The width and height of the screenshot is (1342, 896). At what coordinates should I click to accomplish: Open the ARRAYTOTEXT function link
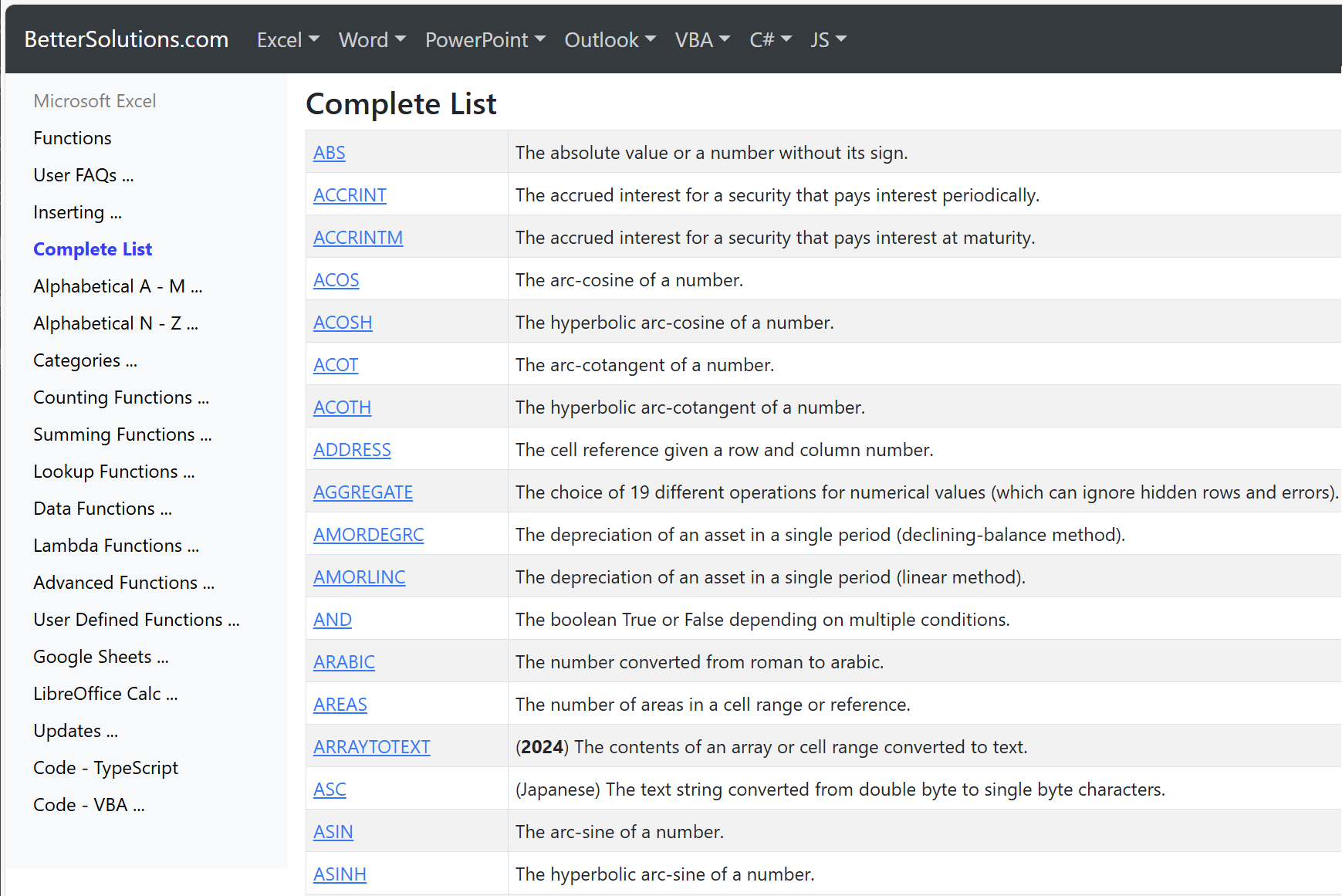point(372,747)
